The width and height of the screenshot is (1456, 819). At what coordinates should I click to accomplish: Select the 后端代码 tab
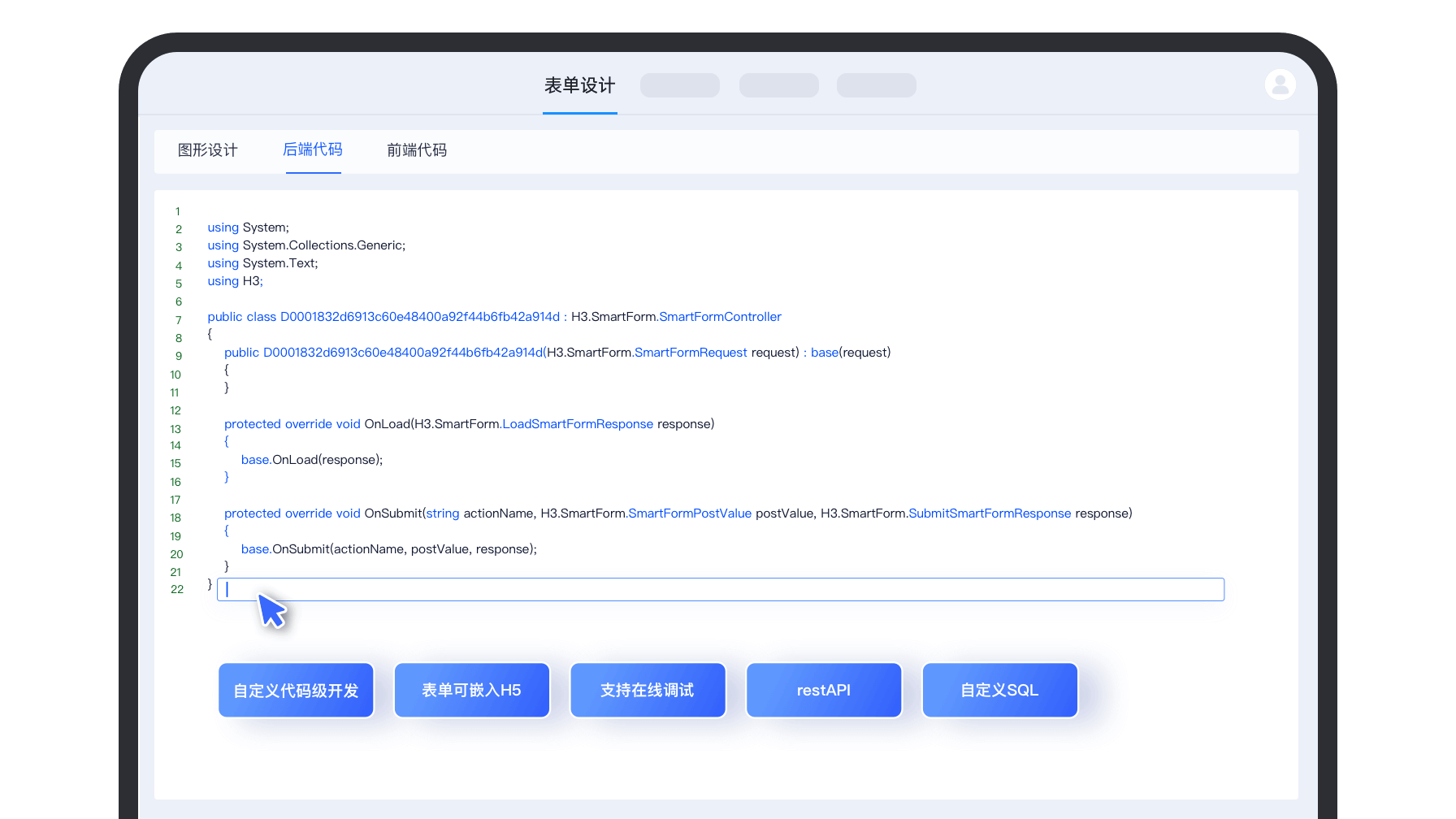tap(313, 150)
